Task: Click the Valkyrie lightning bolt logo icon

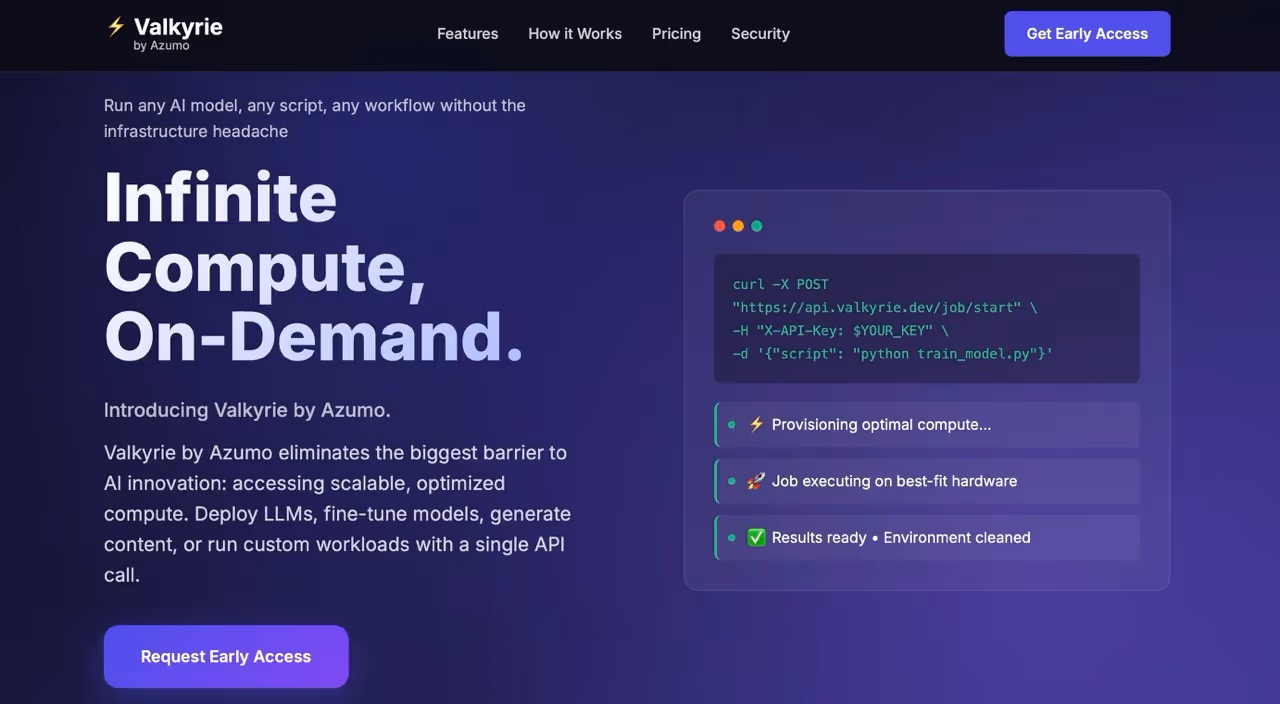Action: click(x=115, y=27)
